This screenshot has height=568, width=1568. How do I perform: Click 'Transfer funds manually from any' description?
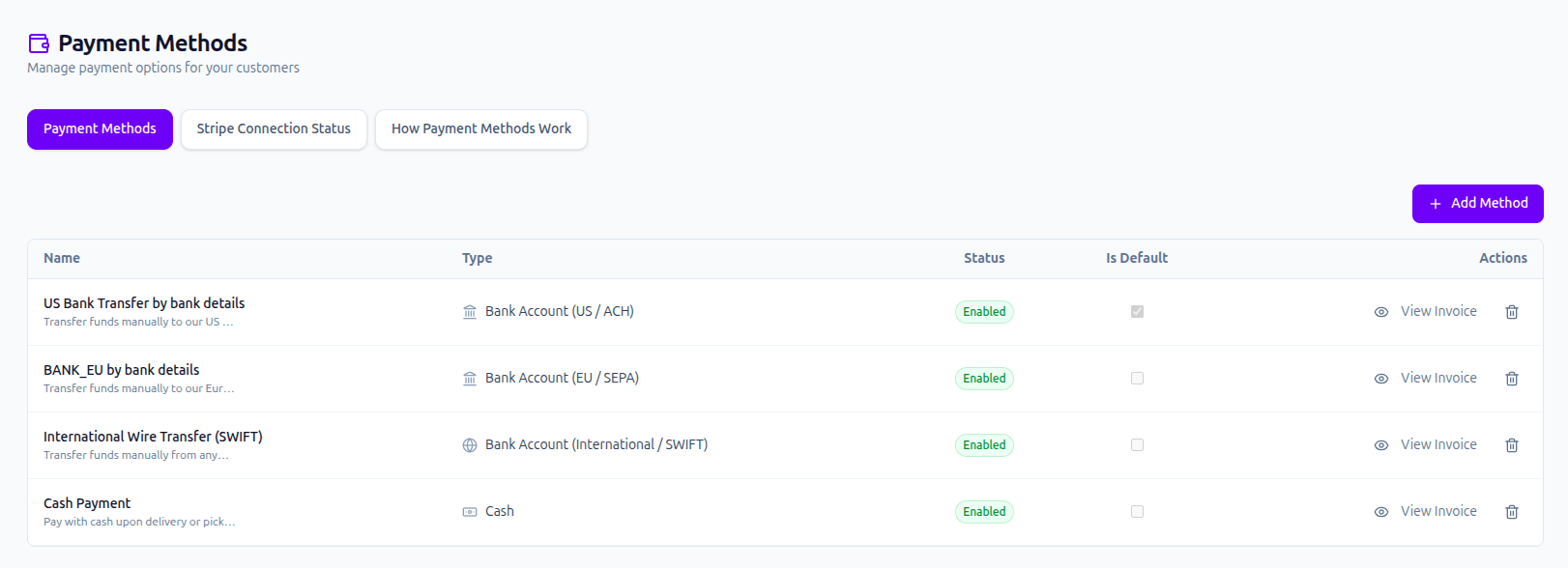click(136, 456)
